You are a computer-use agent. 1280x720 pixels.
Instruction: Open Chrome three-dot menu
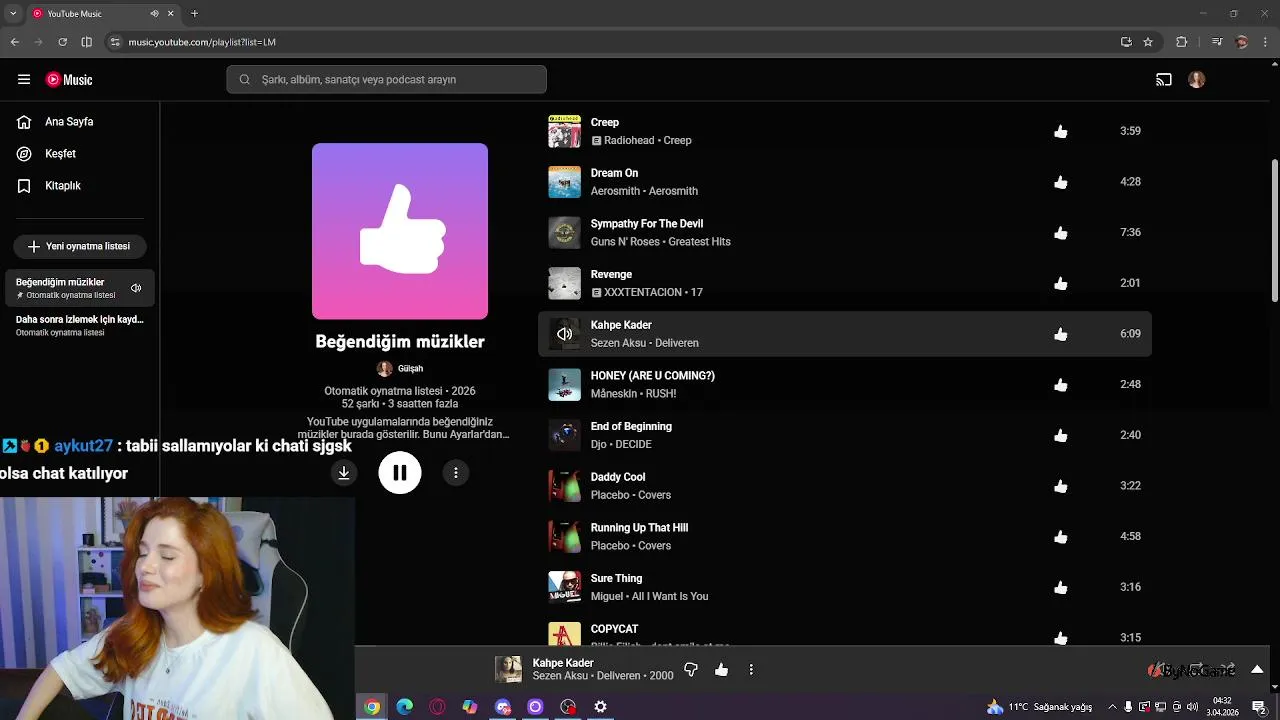pos(1265,42)
